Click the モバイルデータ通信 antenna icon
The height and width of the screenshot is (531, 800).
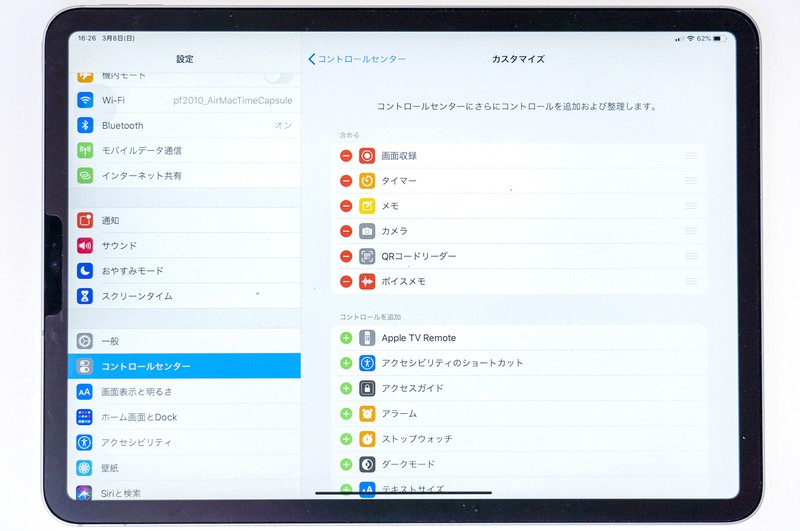(x=85, y=150)
